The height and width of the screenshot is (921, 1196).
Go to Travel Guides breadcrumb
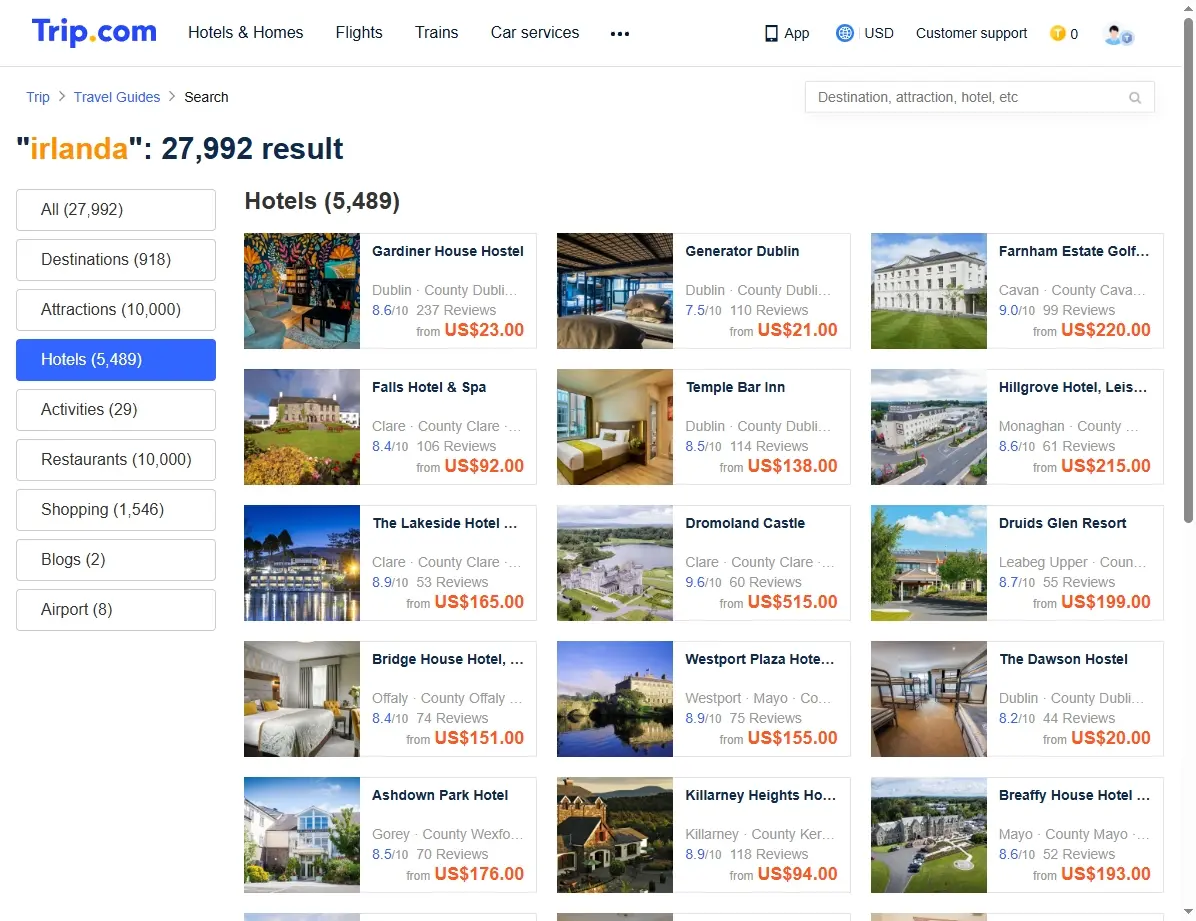pos(117,97)
